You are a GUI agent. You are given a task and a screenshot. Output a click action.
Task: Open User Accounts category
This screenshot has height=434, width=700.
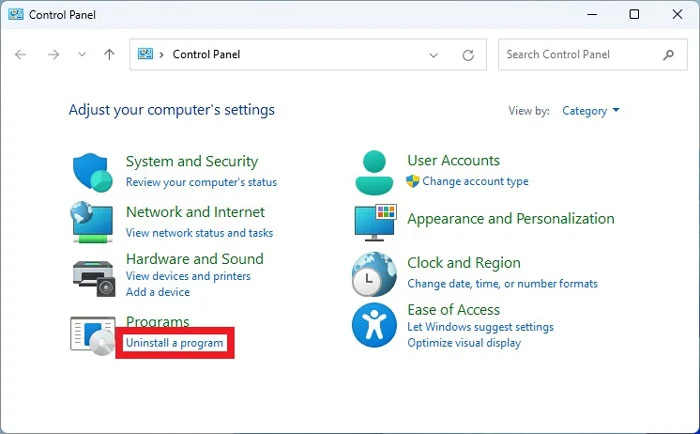[454, 160]
